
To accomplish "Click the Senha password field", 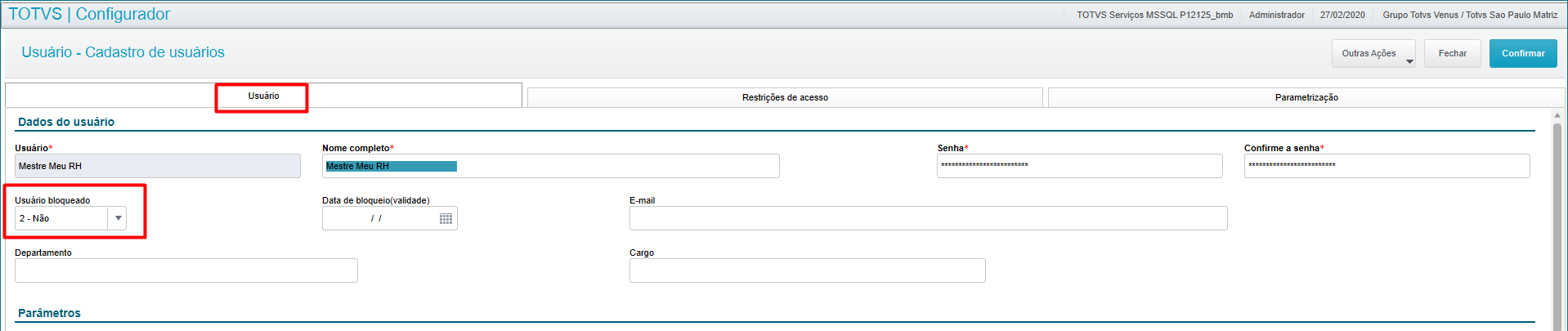I will pyautogui.click(x=1080, y=166).
